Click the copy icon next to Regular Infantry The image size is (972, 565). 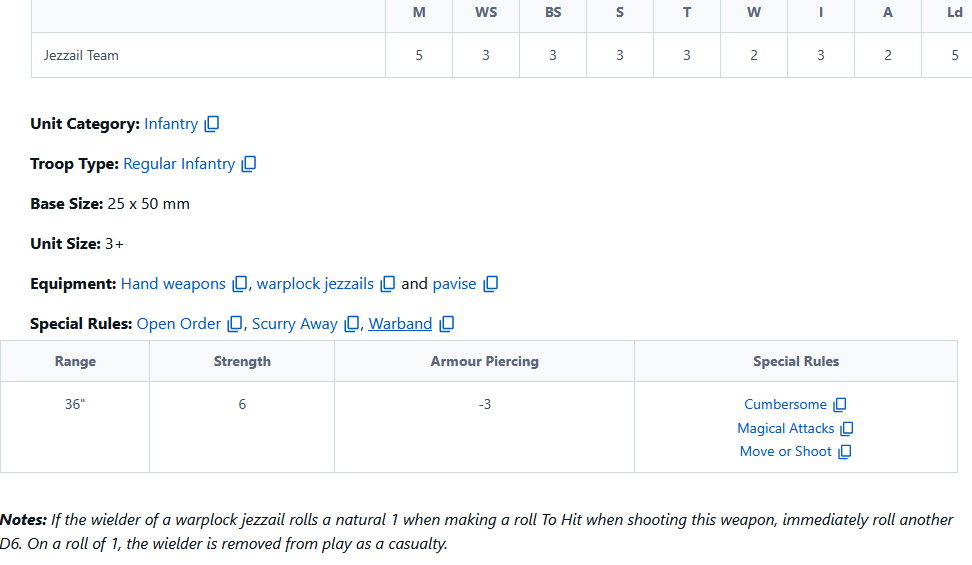pos(249,164)
